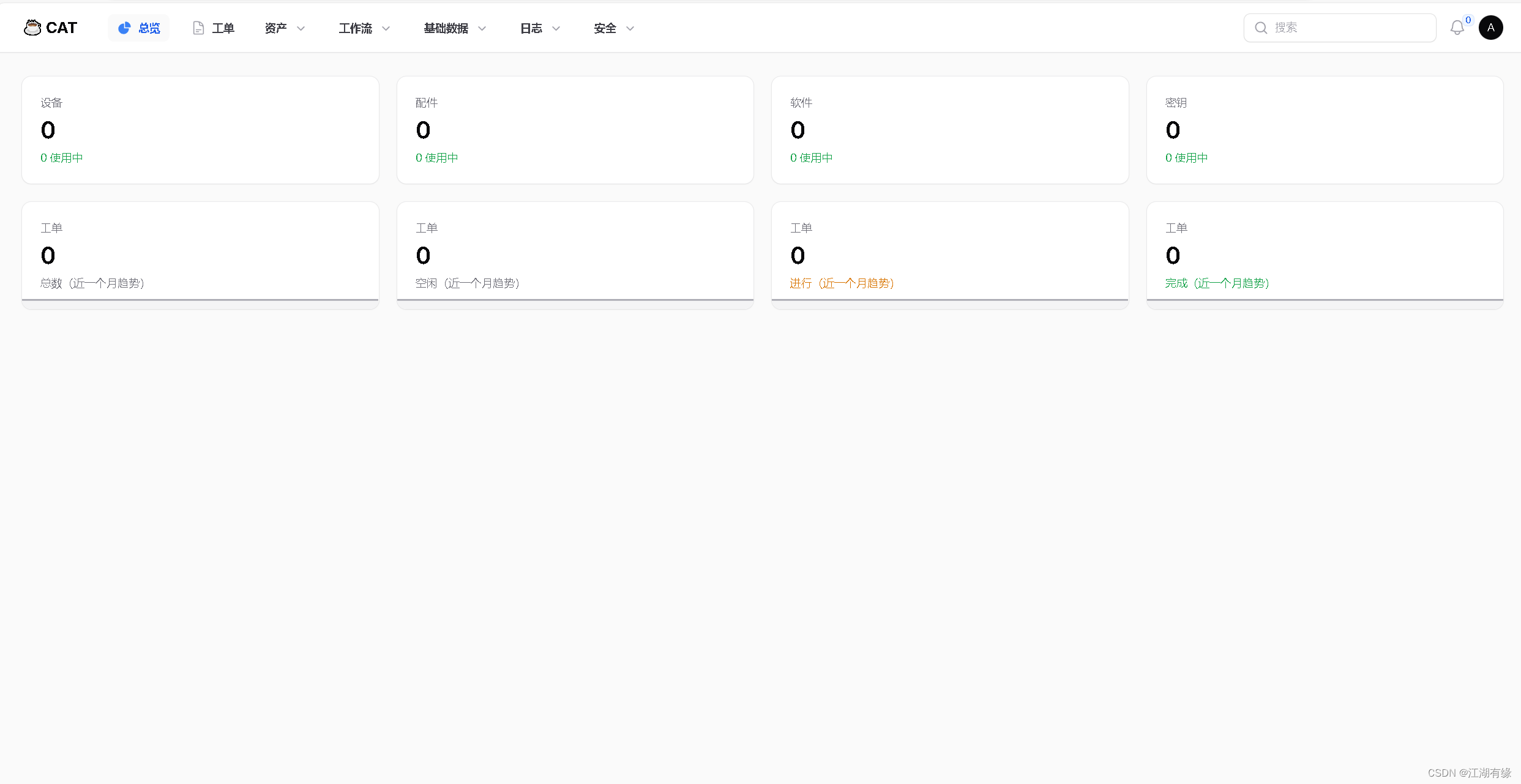Select the pie chart icon beside 总览
1521x784 pixels.
click(x=124, y=28)
